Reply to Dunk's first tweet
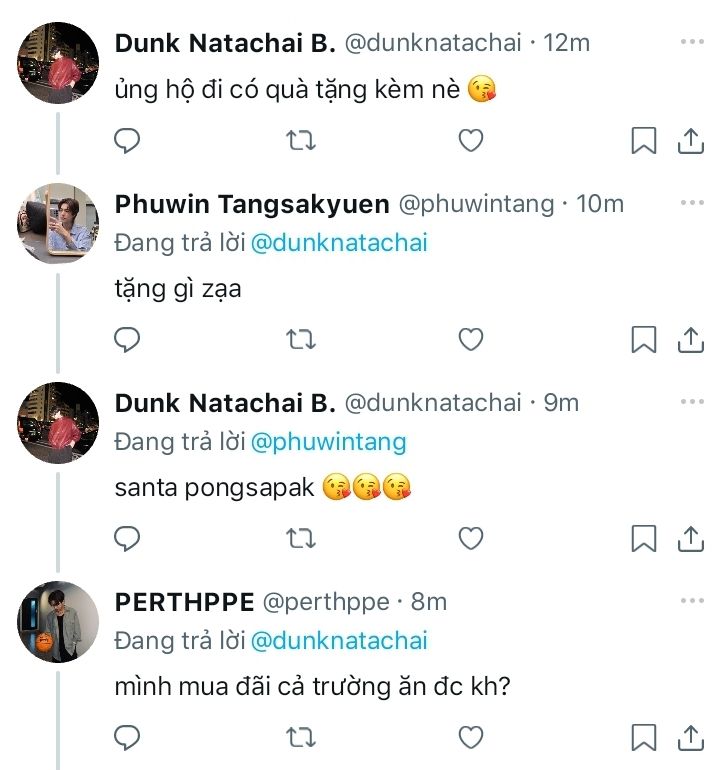 click(x=127, y=142)
